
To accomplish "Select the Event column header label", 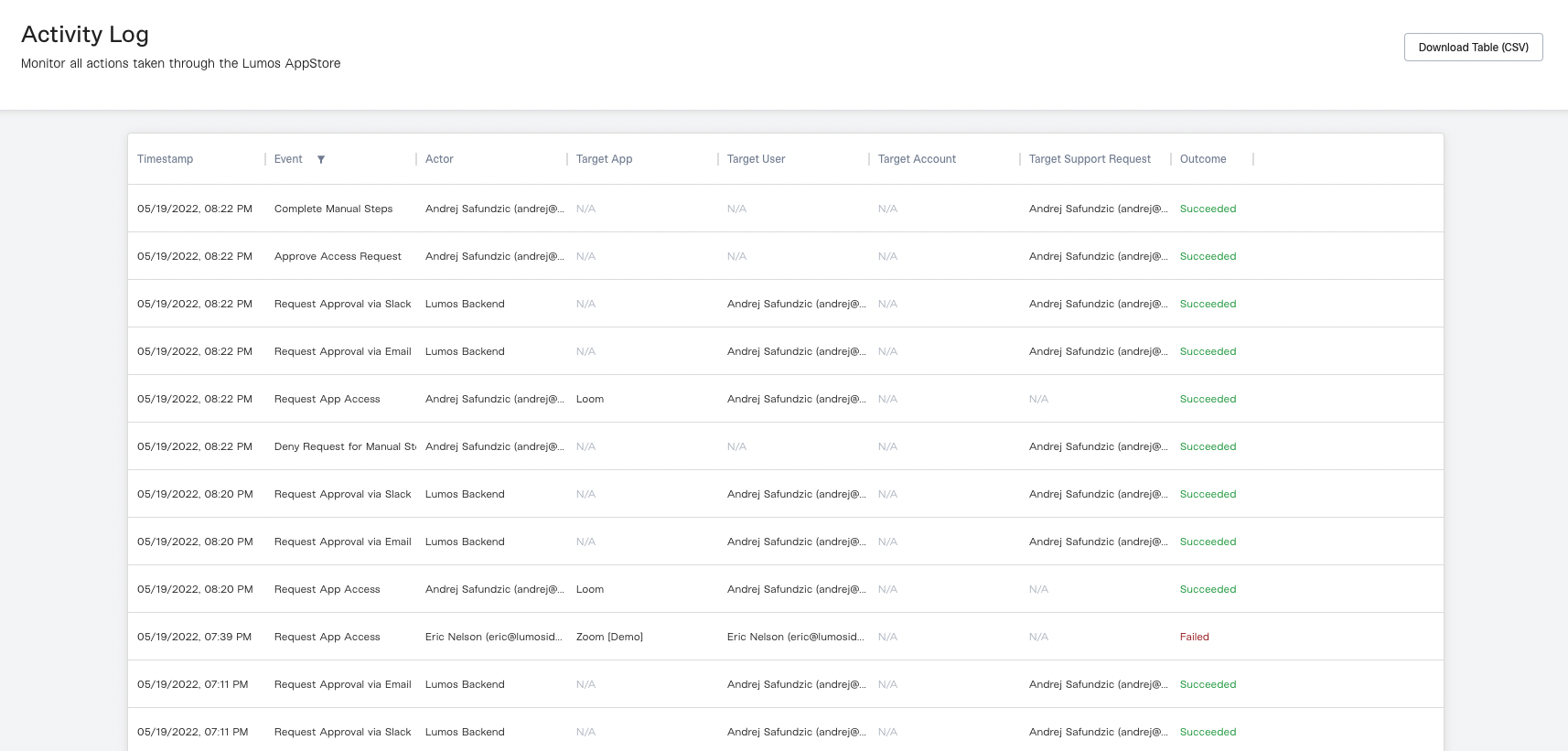I will point(288,159).
